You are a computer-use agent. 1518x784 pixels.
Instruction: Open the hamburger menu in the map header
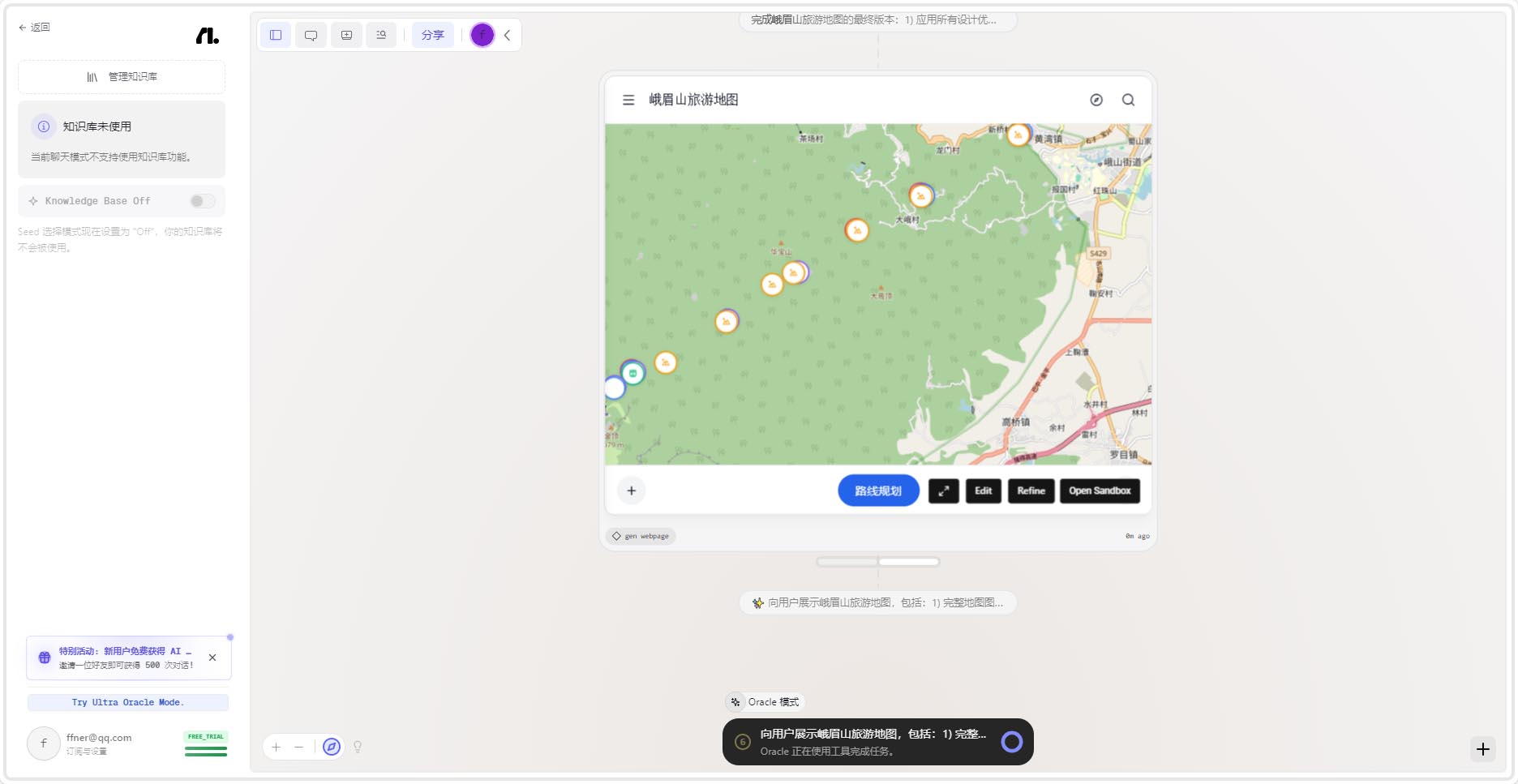(628, 100)
